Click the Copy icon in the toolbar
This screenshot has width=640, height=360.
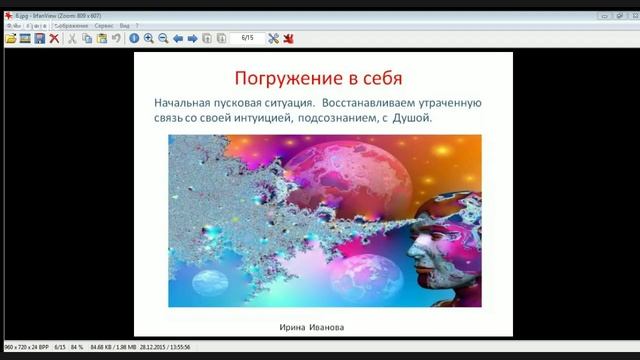tap(87, 38)
